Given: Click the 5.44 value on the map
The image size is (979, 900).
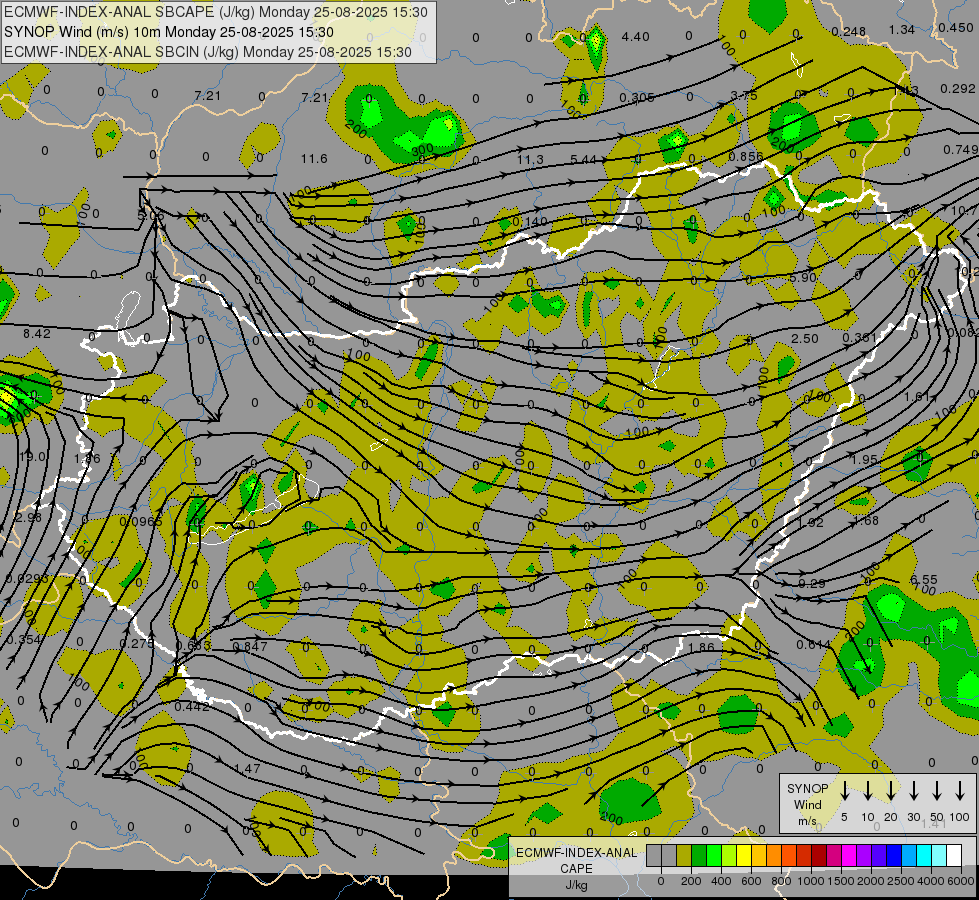Looking at the screenshot, I should (583, 160).
